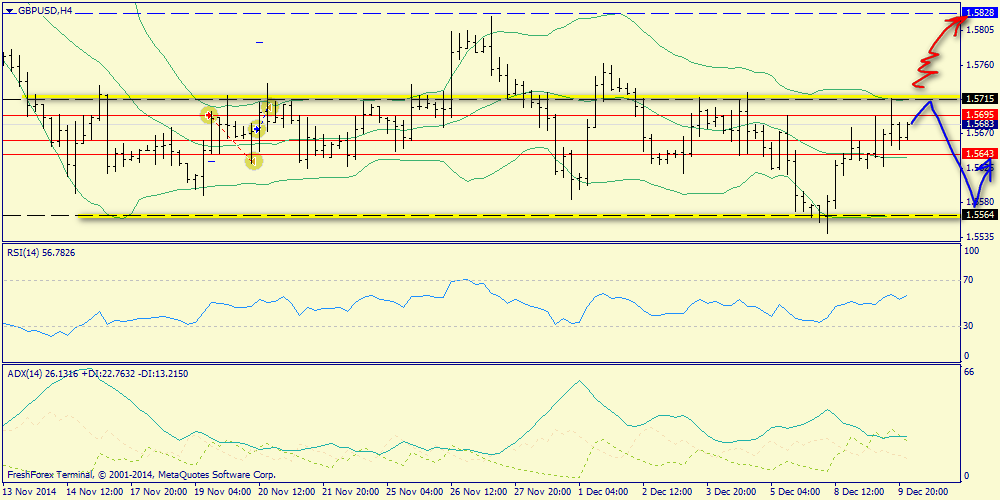Select the red 1.5695 price label
The height and width of the screenshot is (500, 1000).
(978, 114)
